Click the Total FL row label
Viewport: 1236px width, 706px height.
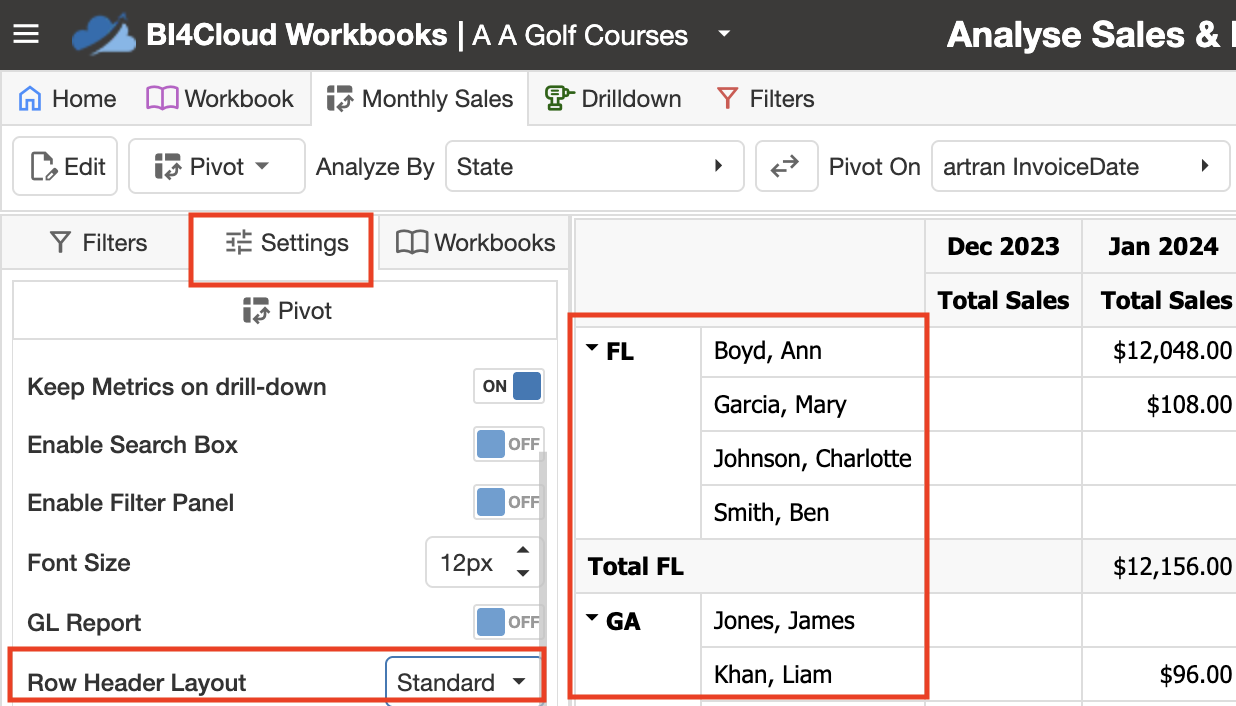tap(636, 567)
